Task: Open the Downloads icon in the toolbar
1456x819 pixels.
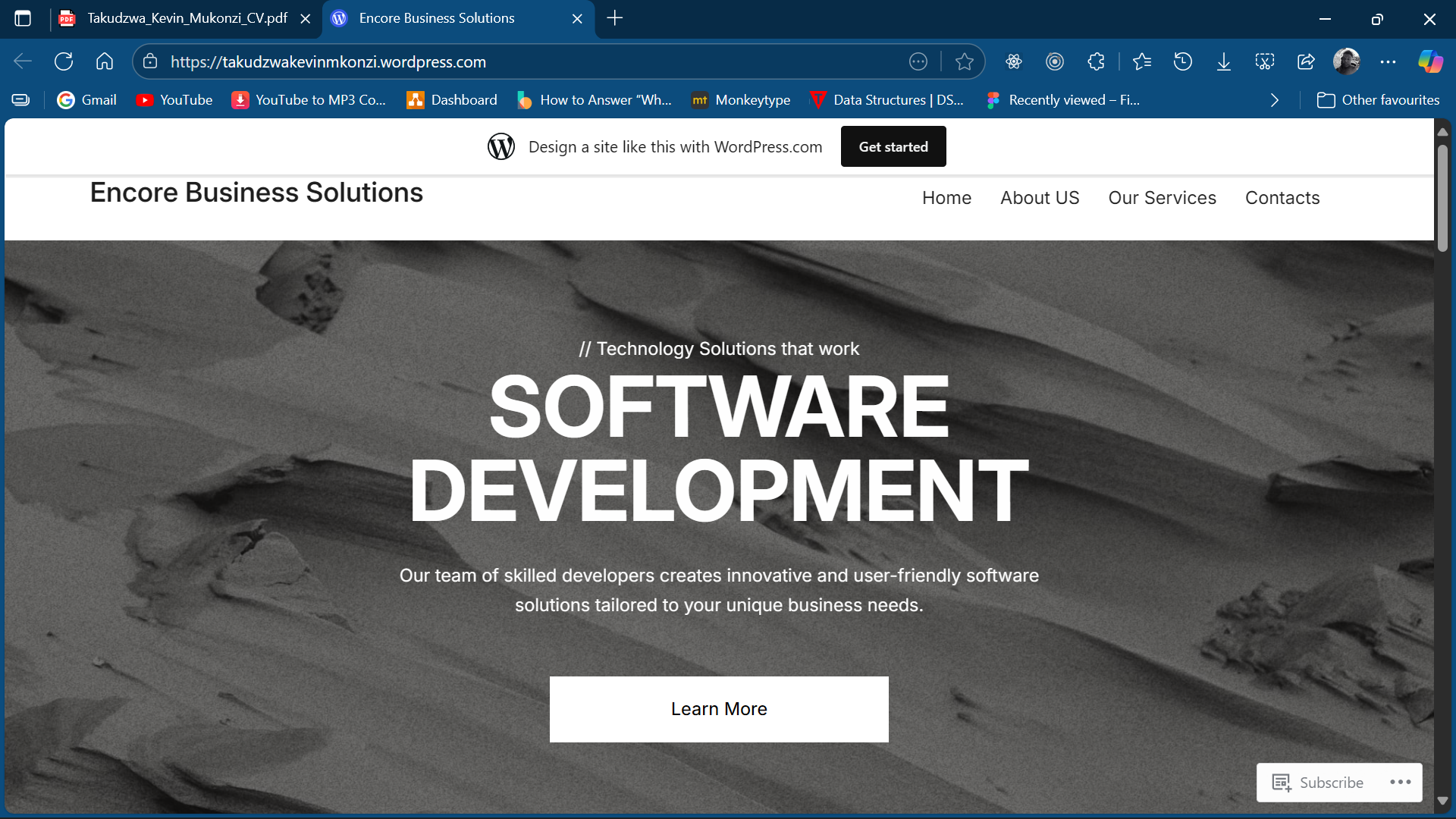Action: tap(1224, 61)
